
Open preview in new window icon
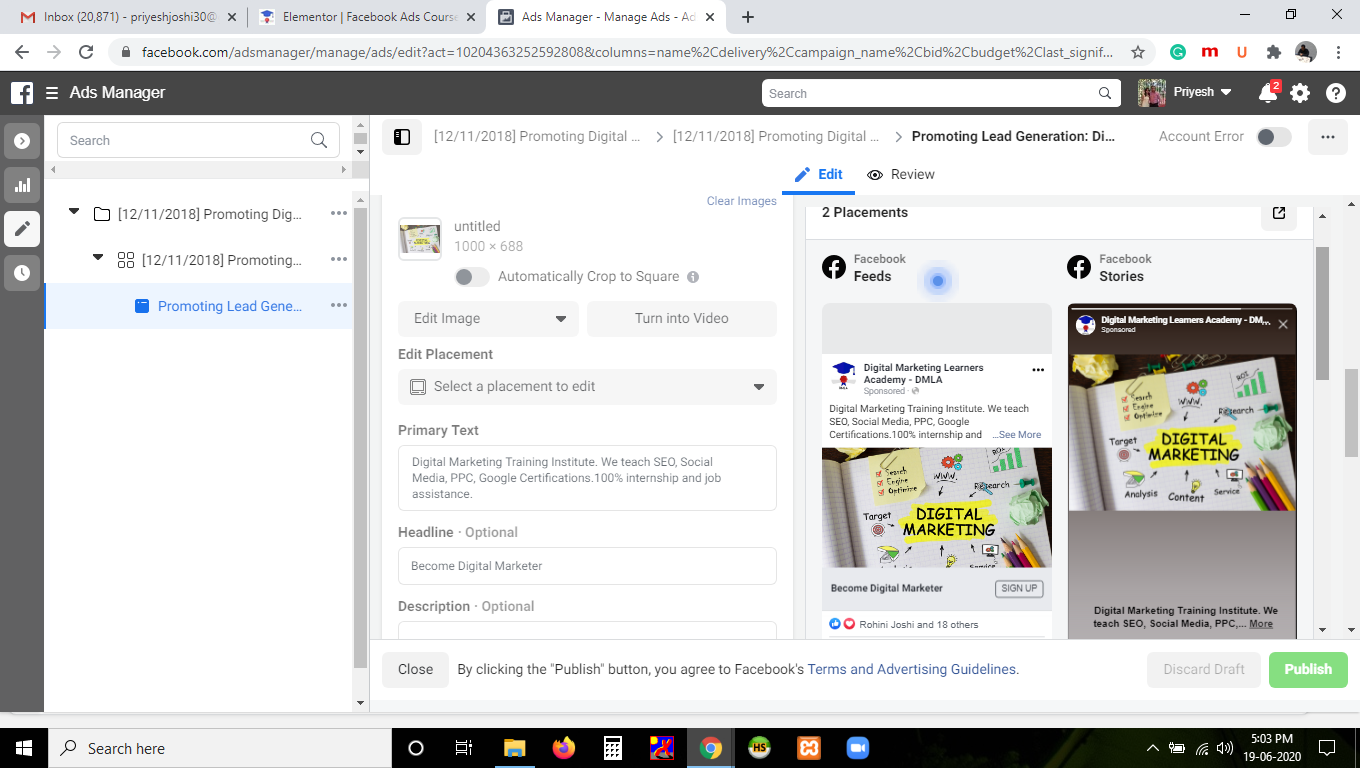(x=1279, y=213)
